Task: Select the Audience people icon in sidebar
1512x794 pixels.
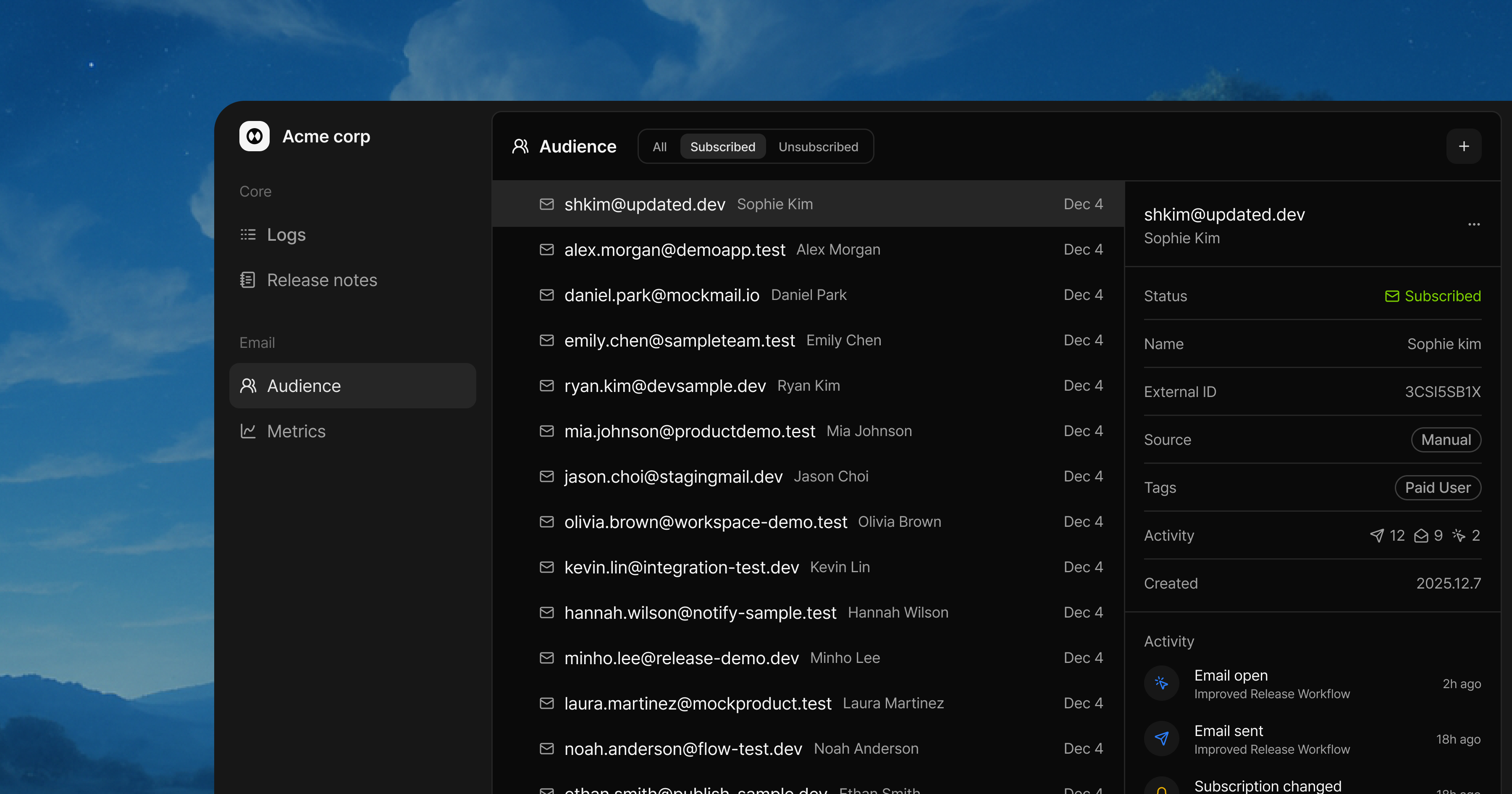Action: (248, 385)
